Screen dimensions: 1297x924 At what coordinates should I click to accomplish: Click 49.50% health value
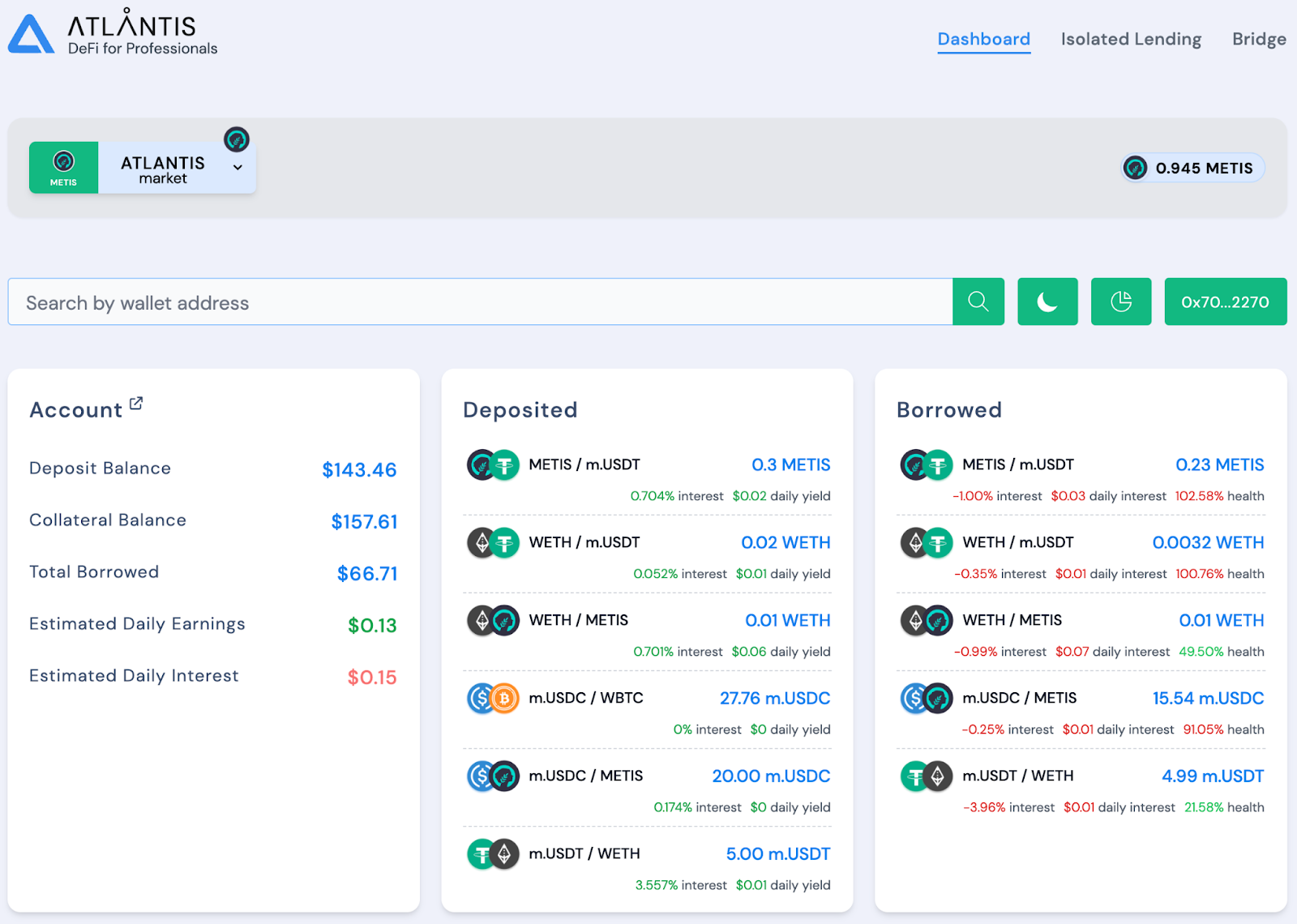tap(1201, 652)
